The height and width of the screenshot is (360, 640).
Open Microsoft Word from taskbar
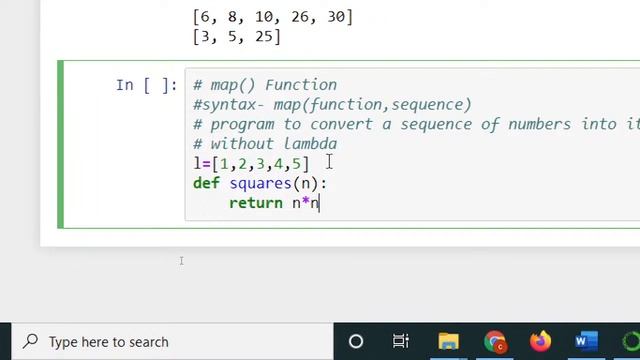point(586,341)
